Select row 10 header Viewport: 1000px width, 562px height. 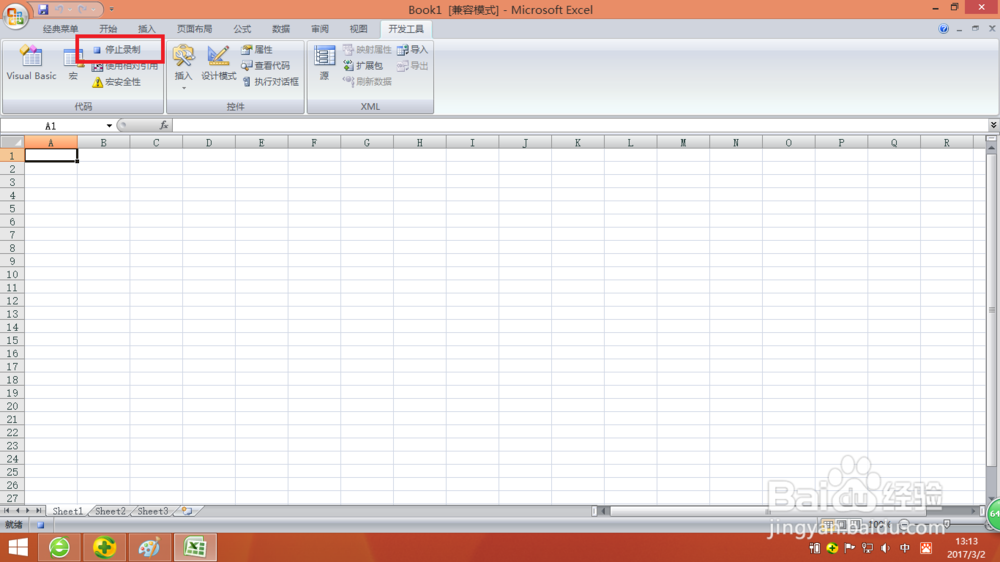pyautogui.click(x=12, y=274)
